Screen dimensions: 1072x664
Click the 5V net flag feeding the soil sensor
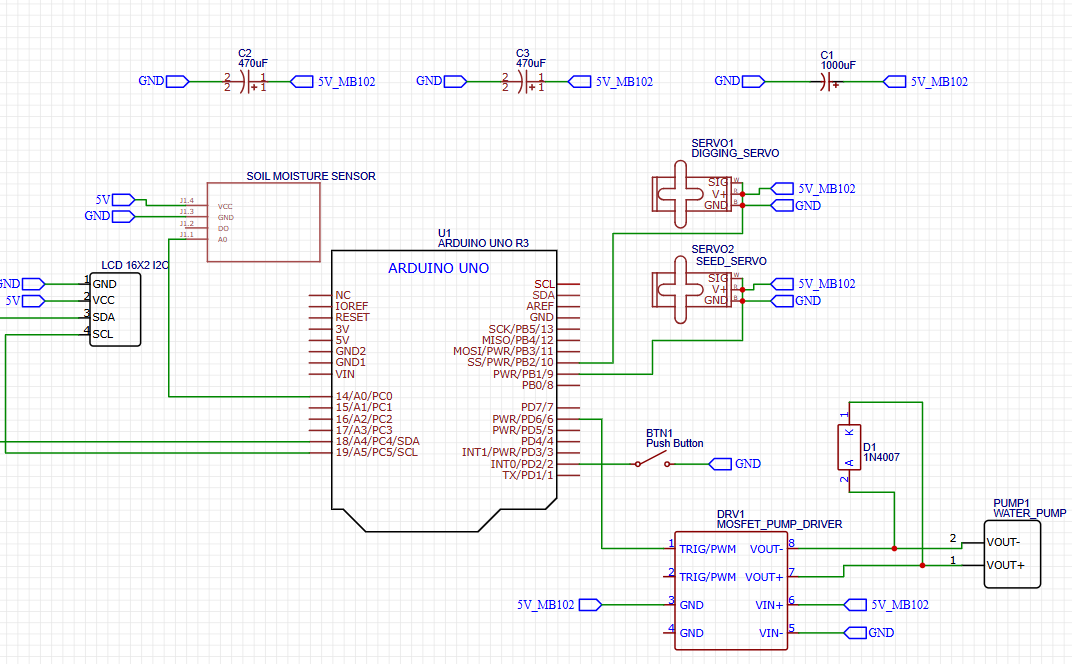[x=123, y=200]
